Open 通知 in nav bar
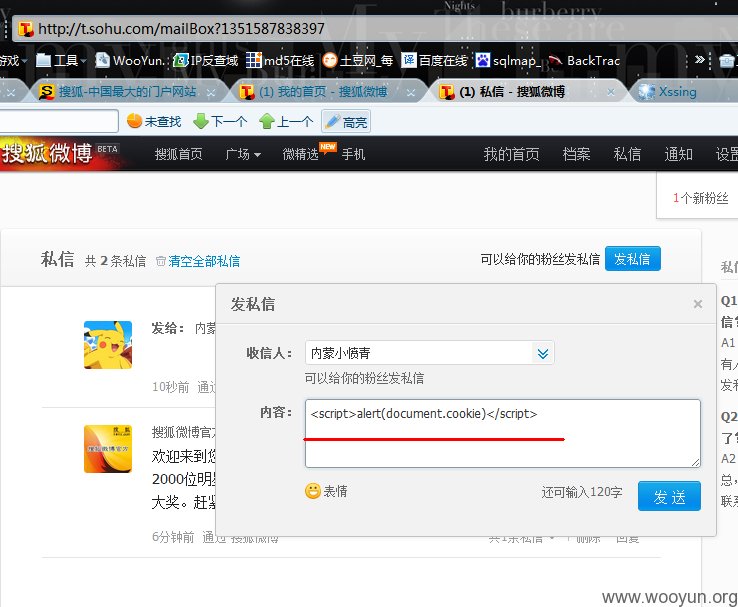The height and width of the screenshot is (607, 738). [678, 154]
